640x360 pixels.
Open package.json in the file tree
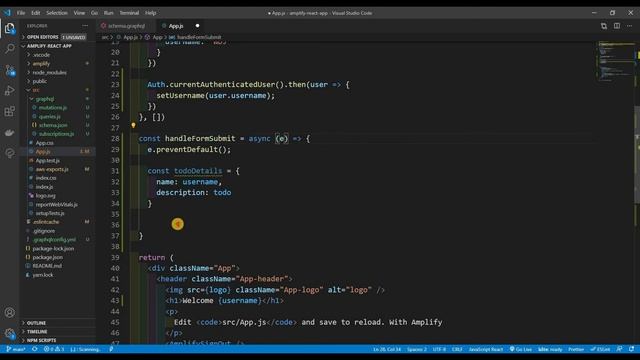47,257
